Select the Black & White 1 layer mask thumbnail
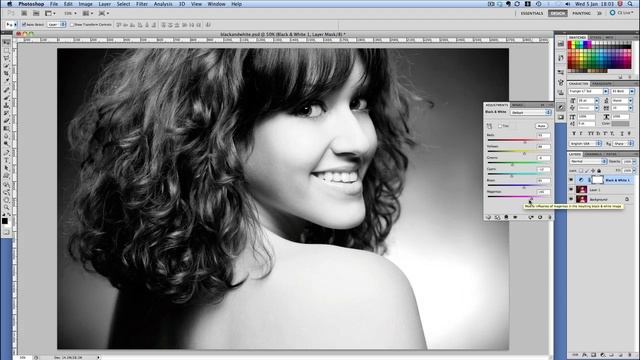Viewport: 640px width, 360px height. coord(597,180)
